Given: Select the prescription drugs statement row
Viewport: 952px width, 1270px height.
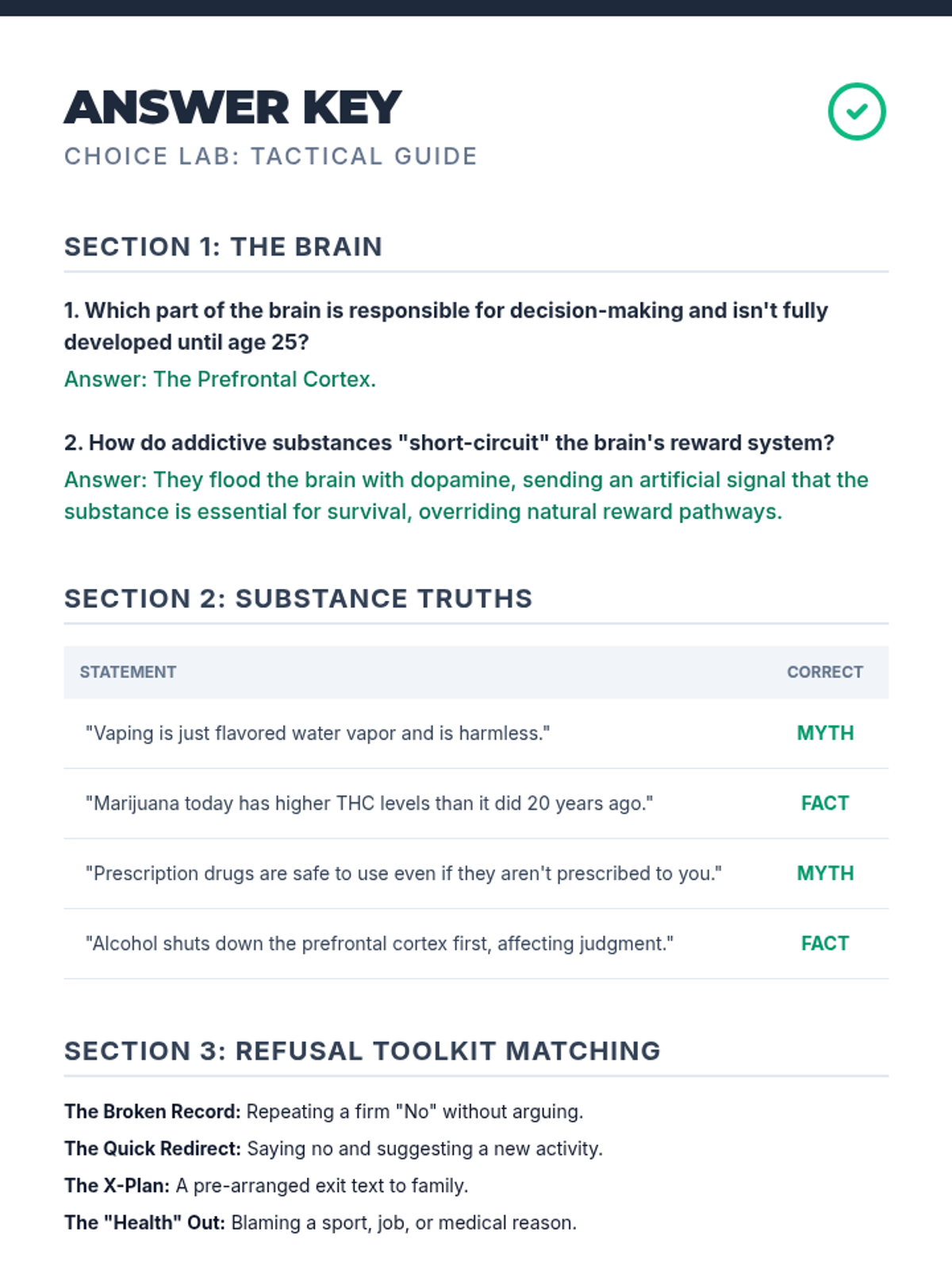Looking at the screenshot, I should (x=403, y=874).
